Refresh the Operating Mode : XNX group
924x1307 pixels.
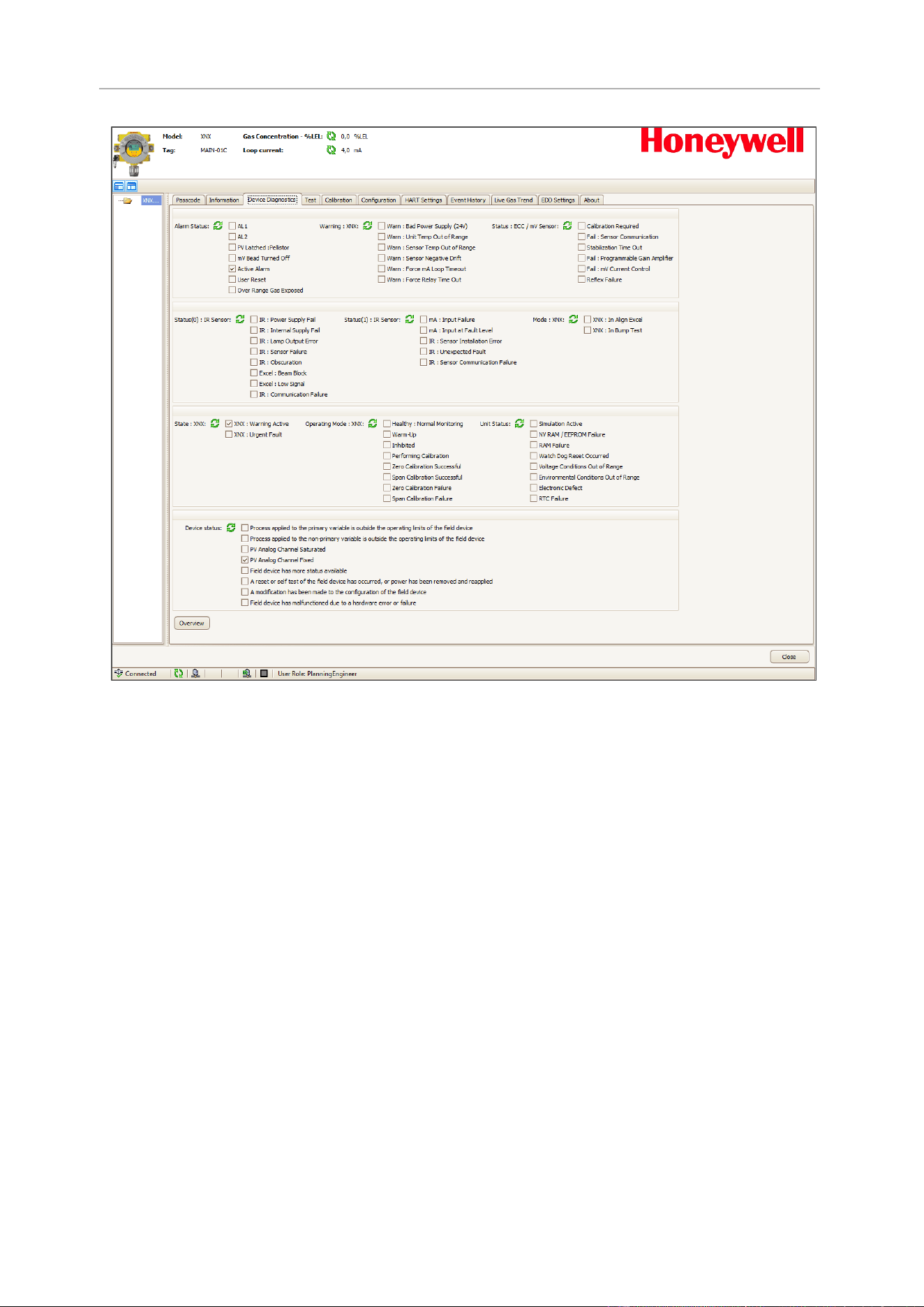pyautogui.click(x=373, y=424)
